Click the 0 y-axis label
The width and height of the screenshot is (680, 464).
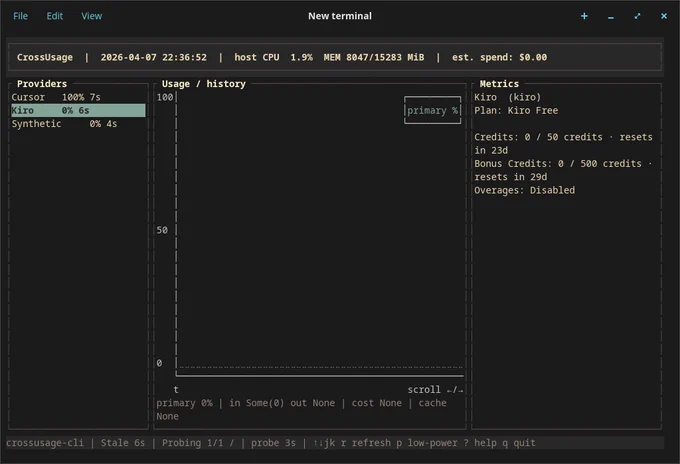click(159, 363)
